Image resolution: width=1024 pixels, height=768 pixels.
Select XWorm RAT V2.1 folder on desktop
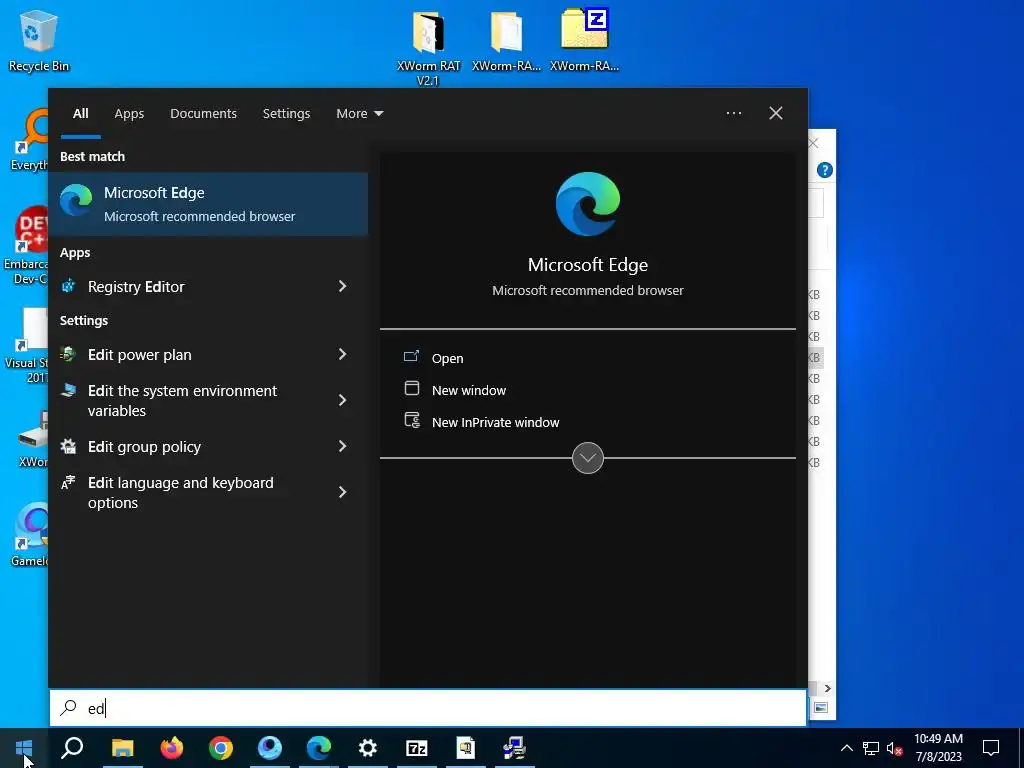428,46
